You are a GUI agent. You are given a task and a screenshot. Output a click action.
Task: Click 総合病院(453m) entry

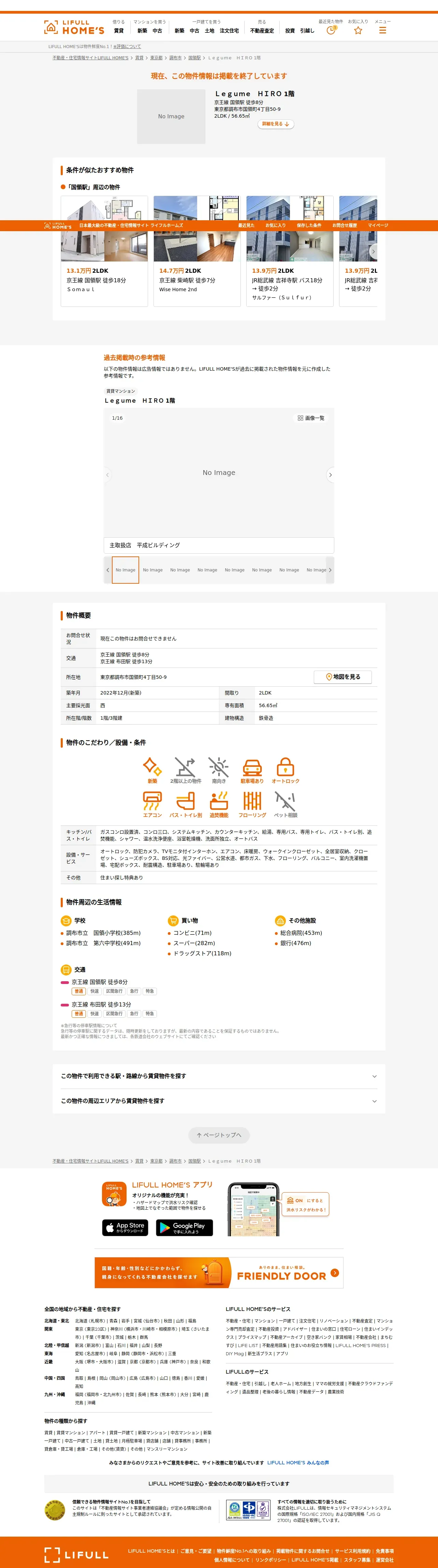click(x=301, y=933)
